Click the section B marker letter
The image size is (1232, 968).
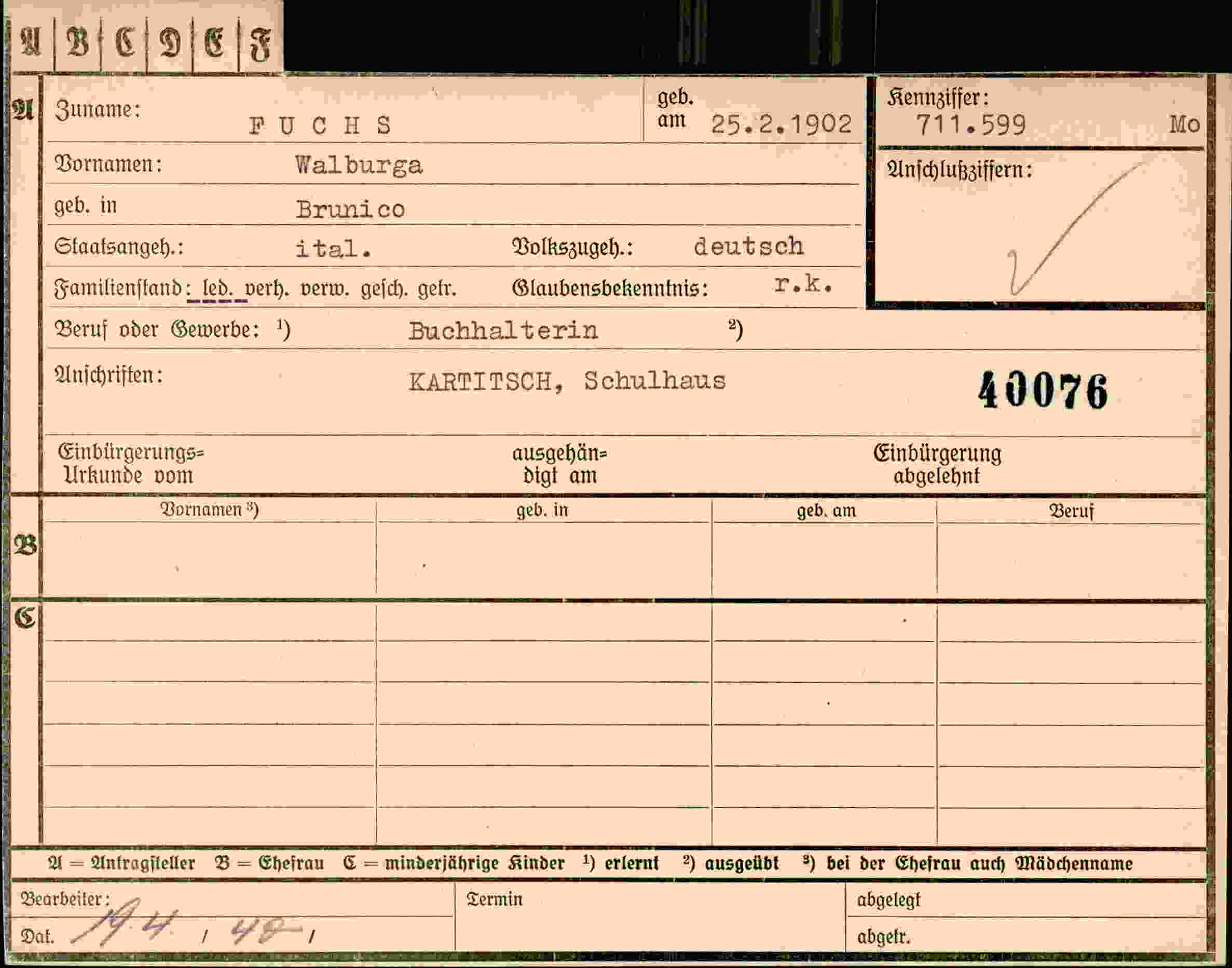pyautogui.click(x=25, y=545)
